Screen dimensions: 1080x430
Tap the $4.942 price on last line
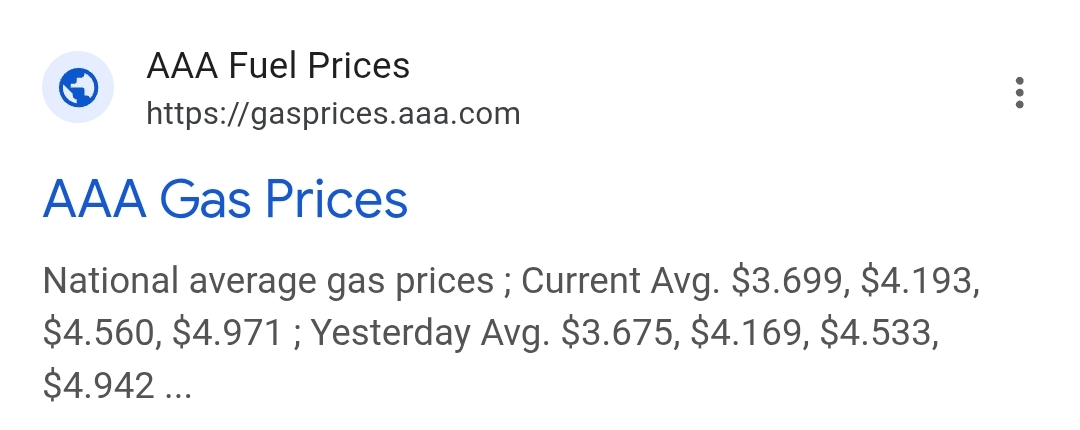[x=98, y=385]
